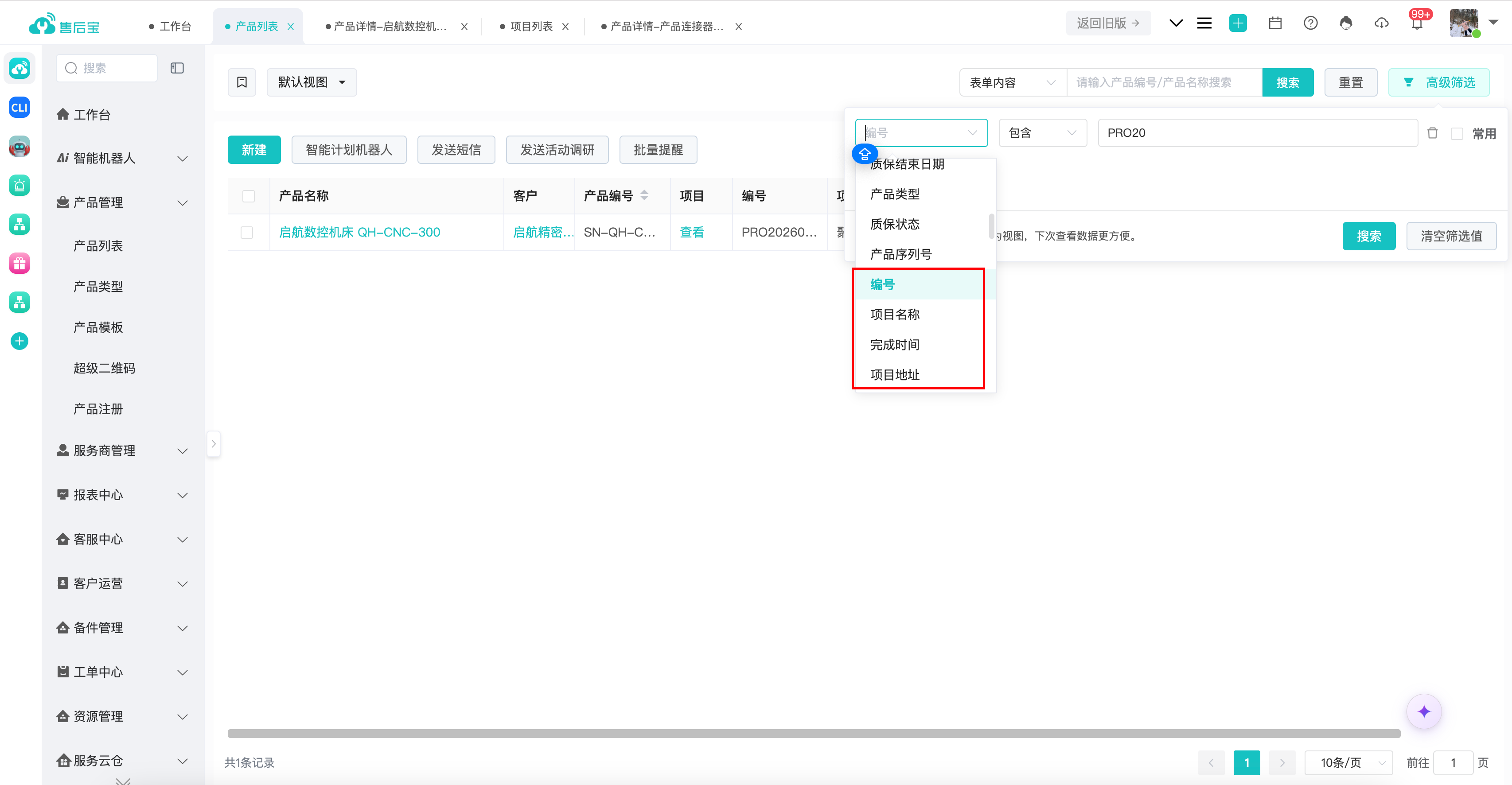
Task: Click the 清空筛选值 button
Action: pos(1451,236)
